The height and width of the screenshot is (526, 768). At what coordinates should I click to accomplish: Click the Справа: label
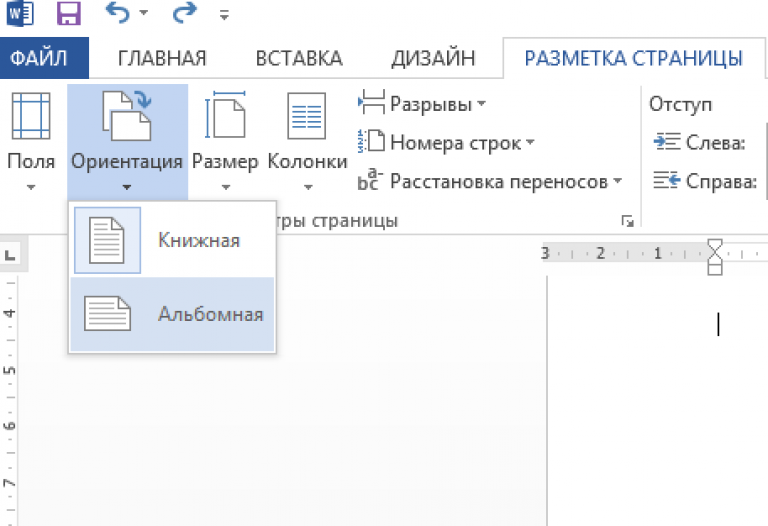click(721, 181)
